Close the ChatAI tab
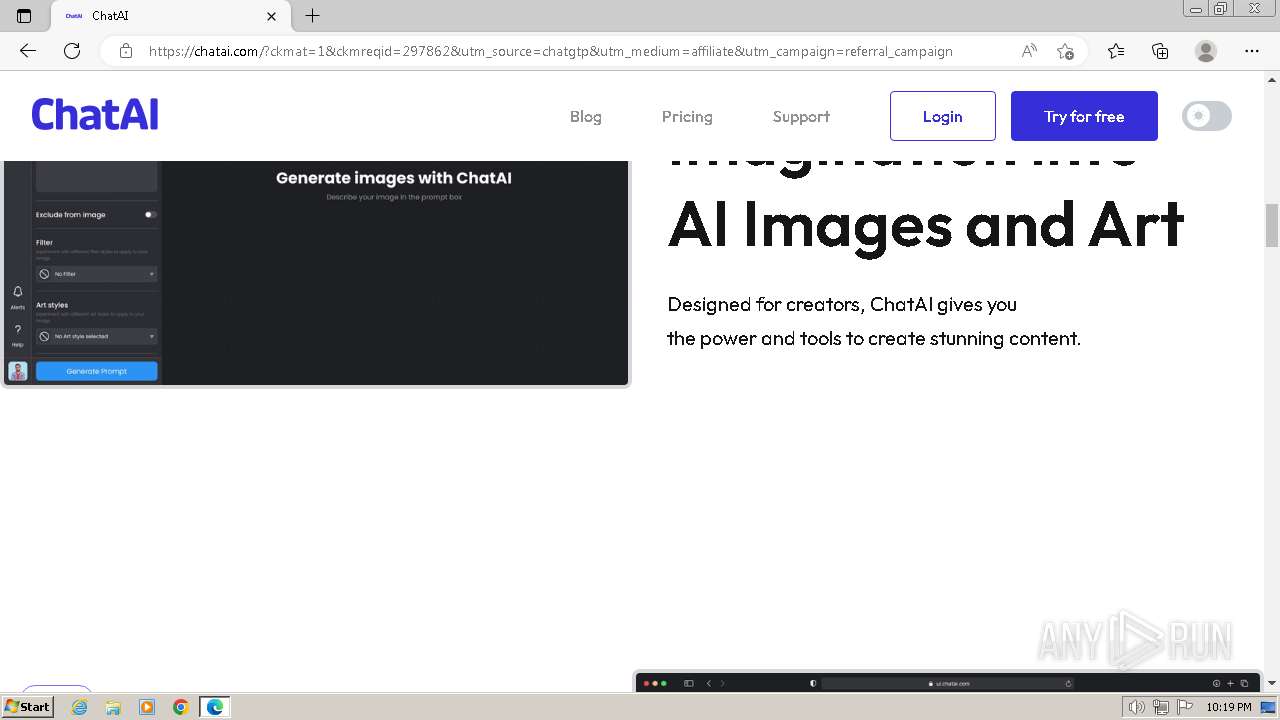This screenshot has width=1280, height=720. (x=272, y=16)
